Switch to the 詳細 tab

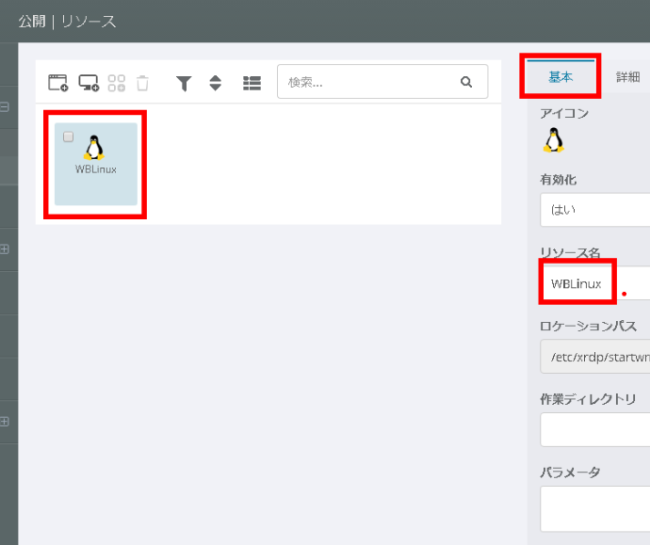tap(627, 77)
